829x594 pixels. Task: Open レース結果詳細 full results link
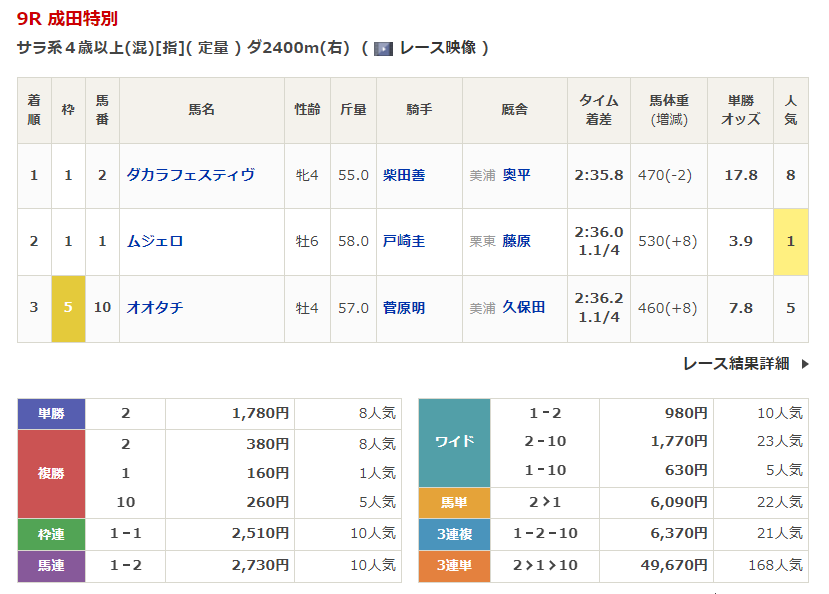(x=735, y=364)
